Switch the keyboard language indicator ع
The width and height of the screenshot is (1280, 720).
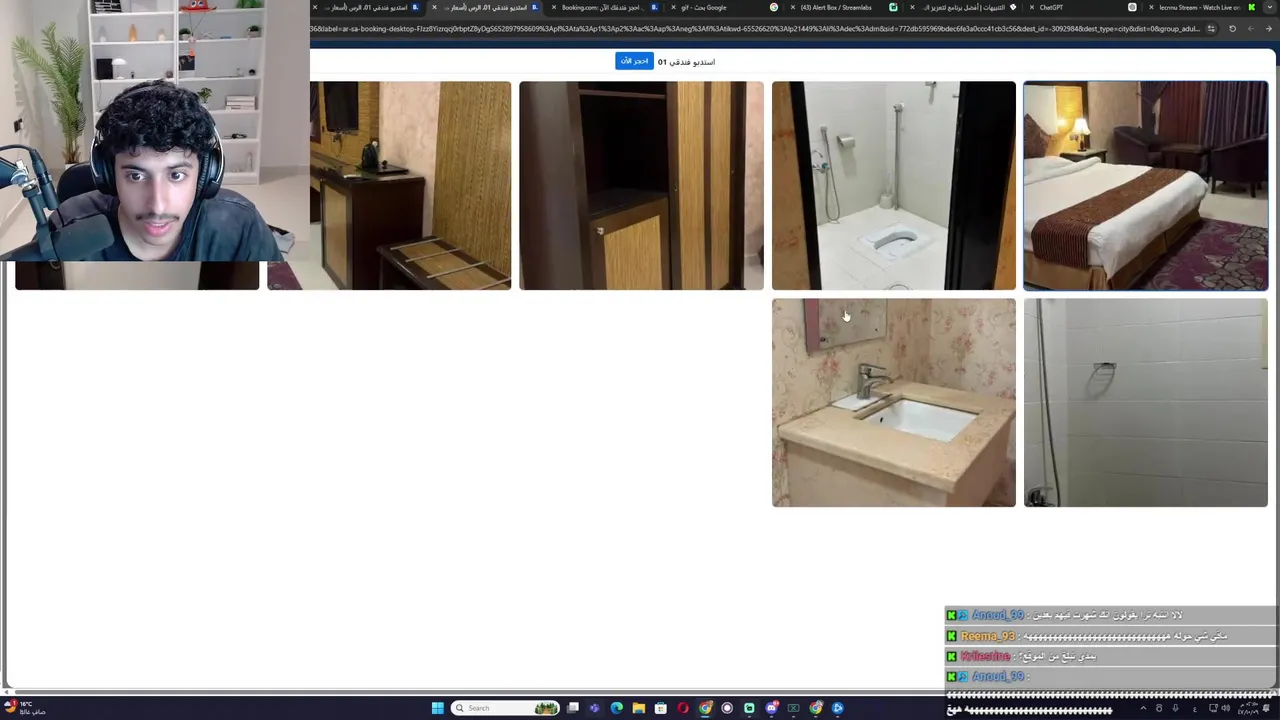coord(1195,709)
